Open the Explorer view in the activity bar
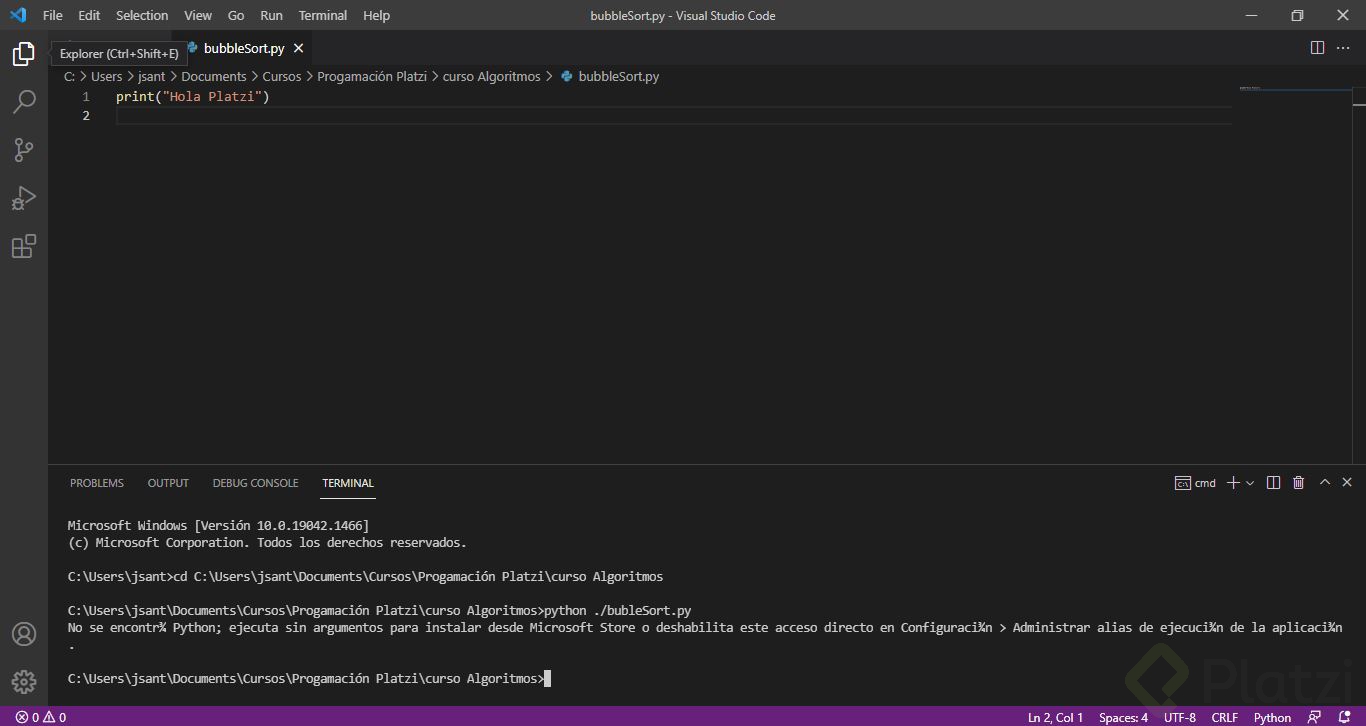 (x=24, y=54)
